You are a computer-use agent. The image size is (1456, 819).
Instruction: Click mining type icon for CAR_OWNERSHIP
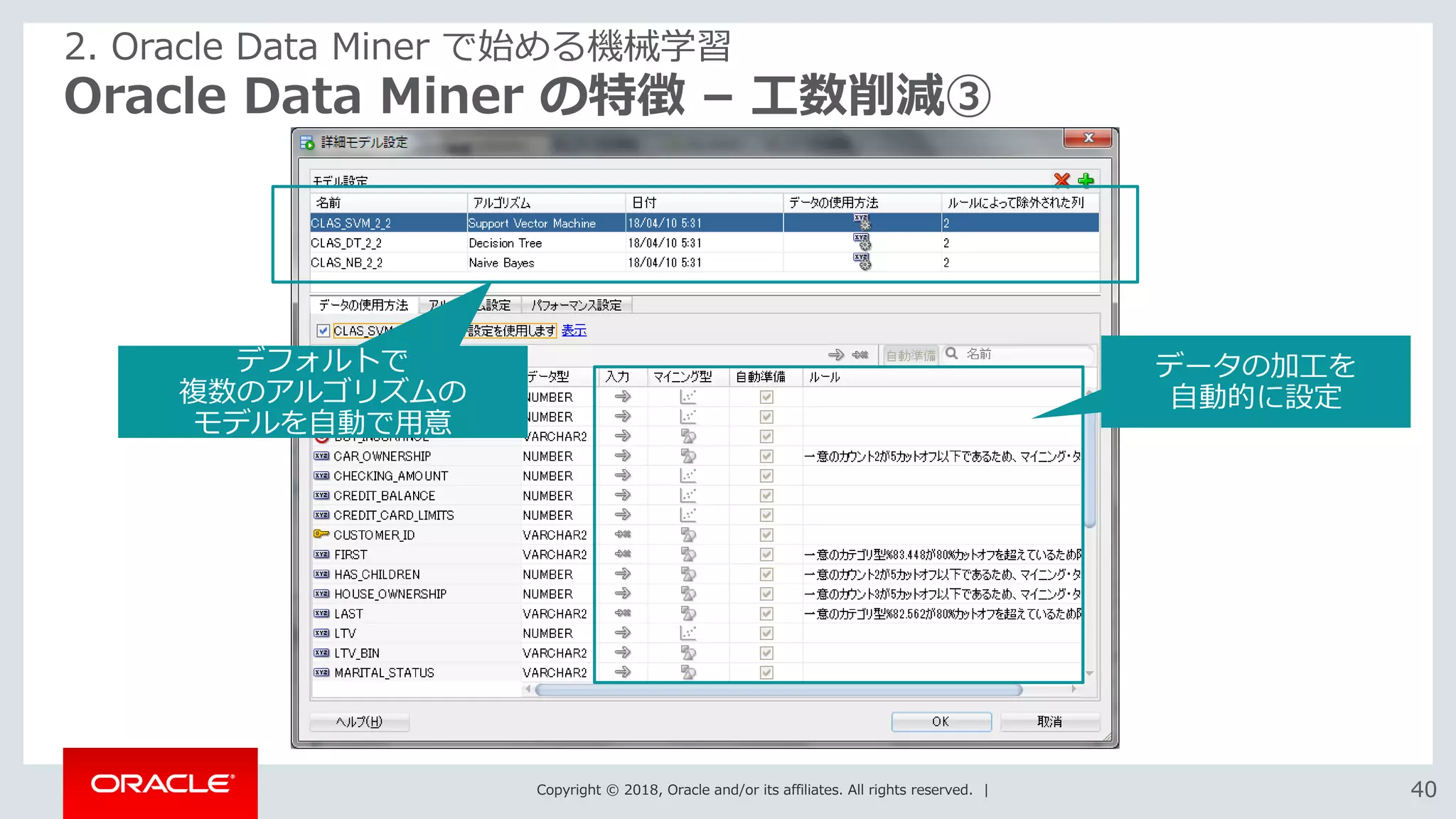[688, 456]
